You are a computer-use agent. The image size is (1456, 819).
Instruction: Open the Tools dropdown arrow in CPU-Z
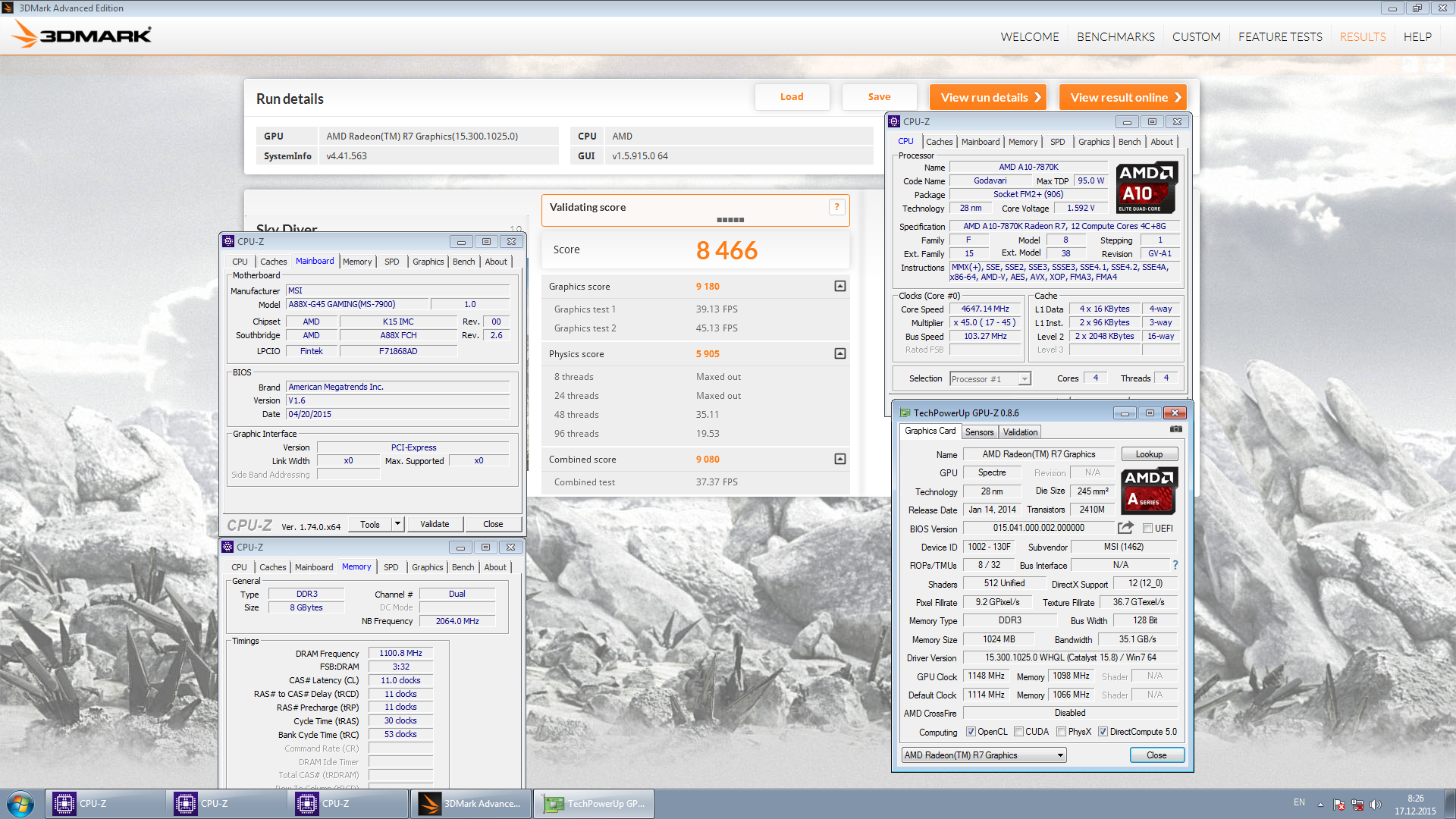point(397,524)
